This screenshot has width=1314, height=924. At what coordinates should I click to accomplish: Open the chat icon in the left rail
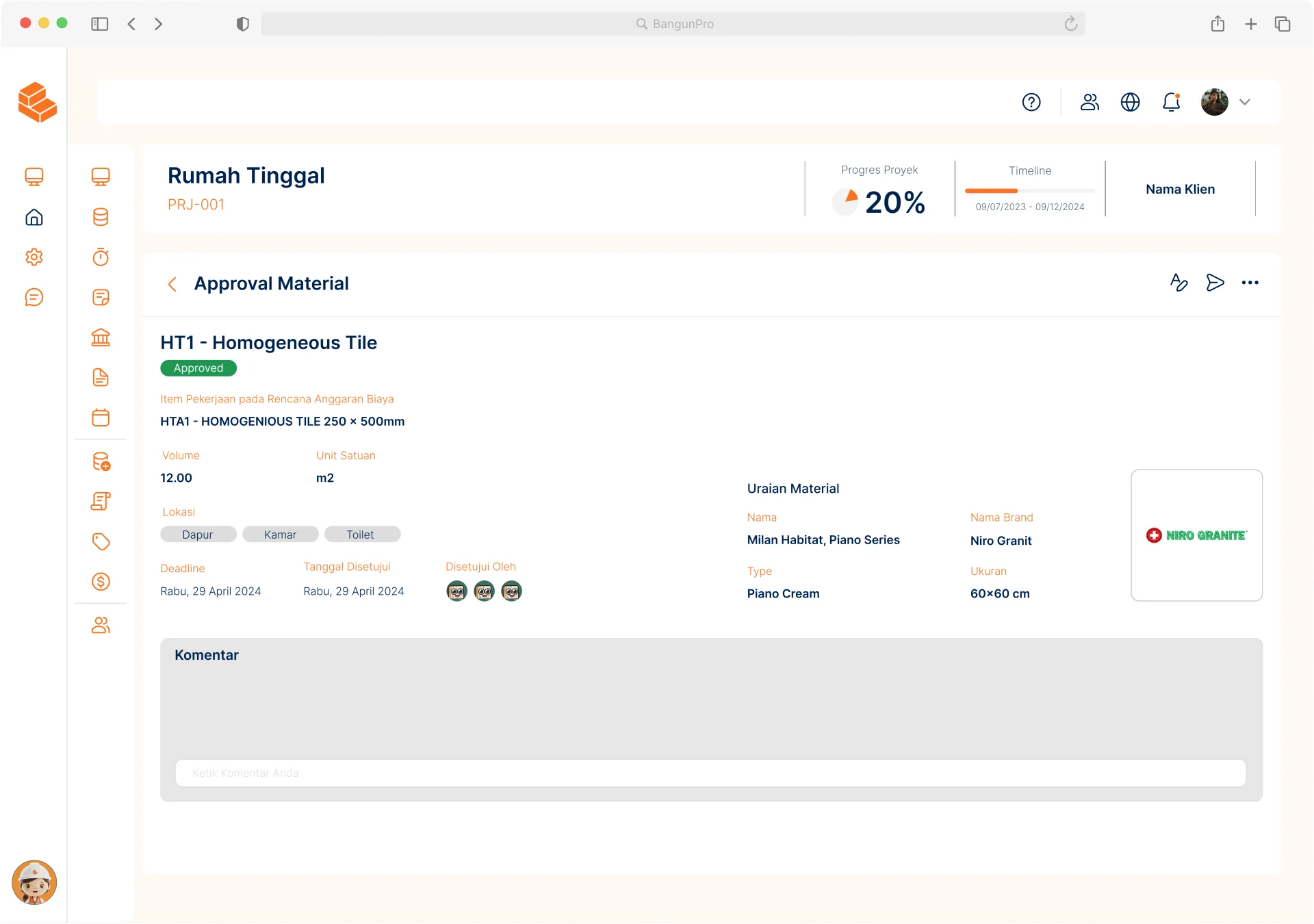[34, 297]
